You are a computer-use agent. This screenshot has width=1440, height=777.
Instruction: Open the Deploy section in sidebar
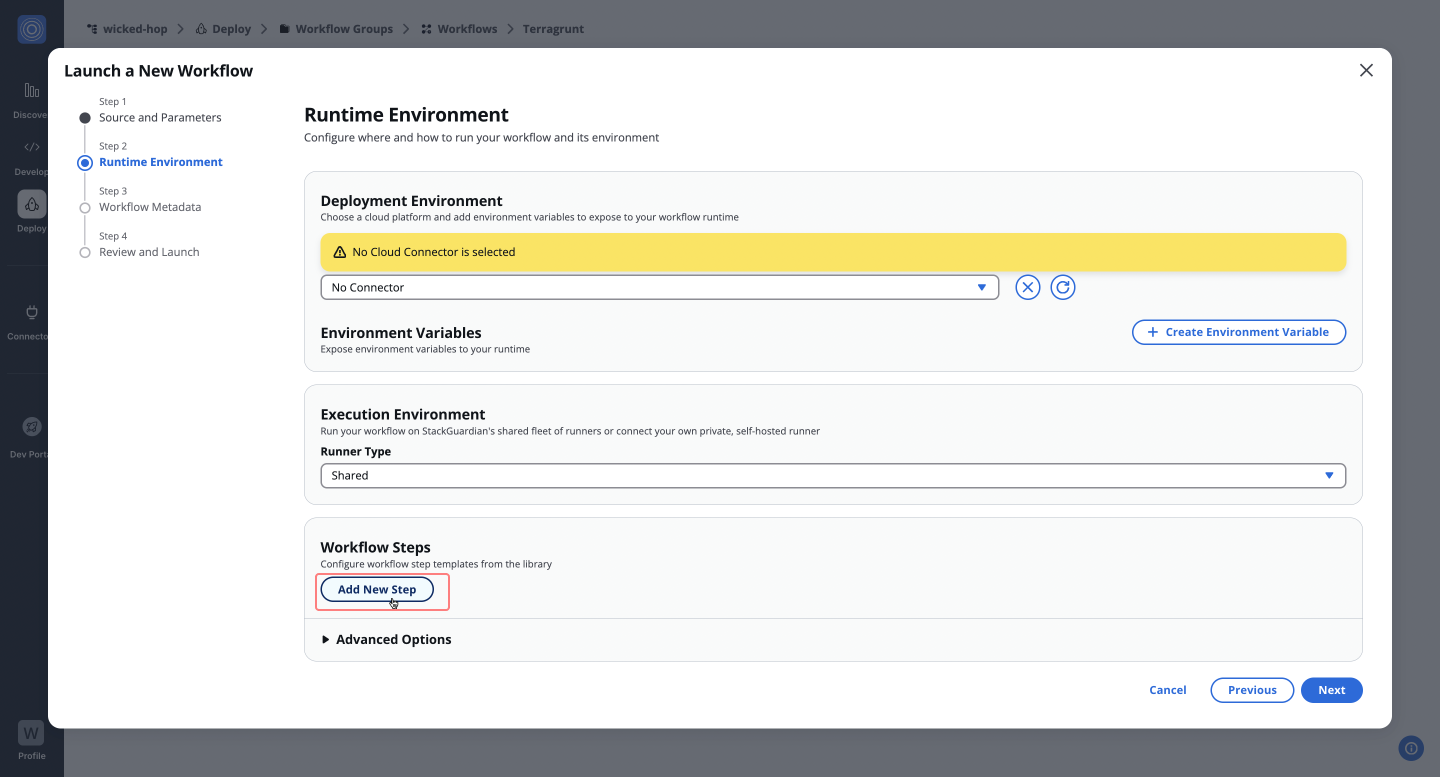click(x=31, y=205)
